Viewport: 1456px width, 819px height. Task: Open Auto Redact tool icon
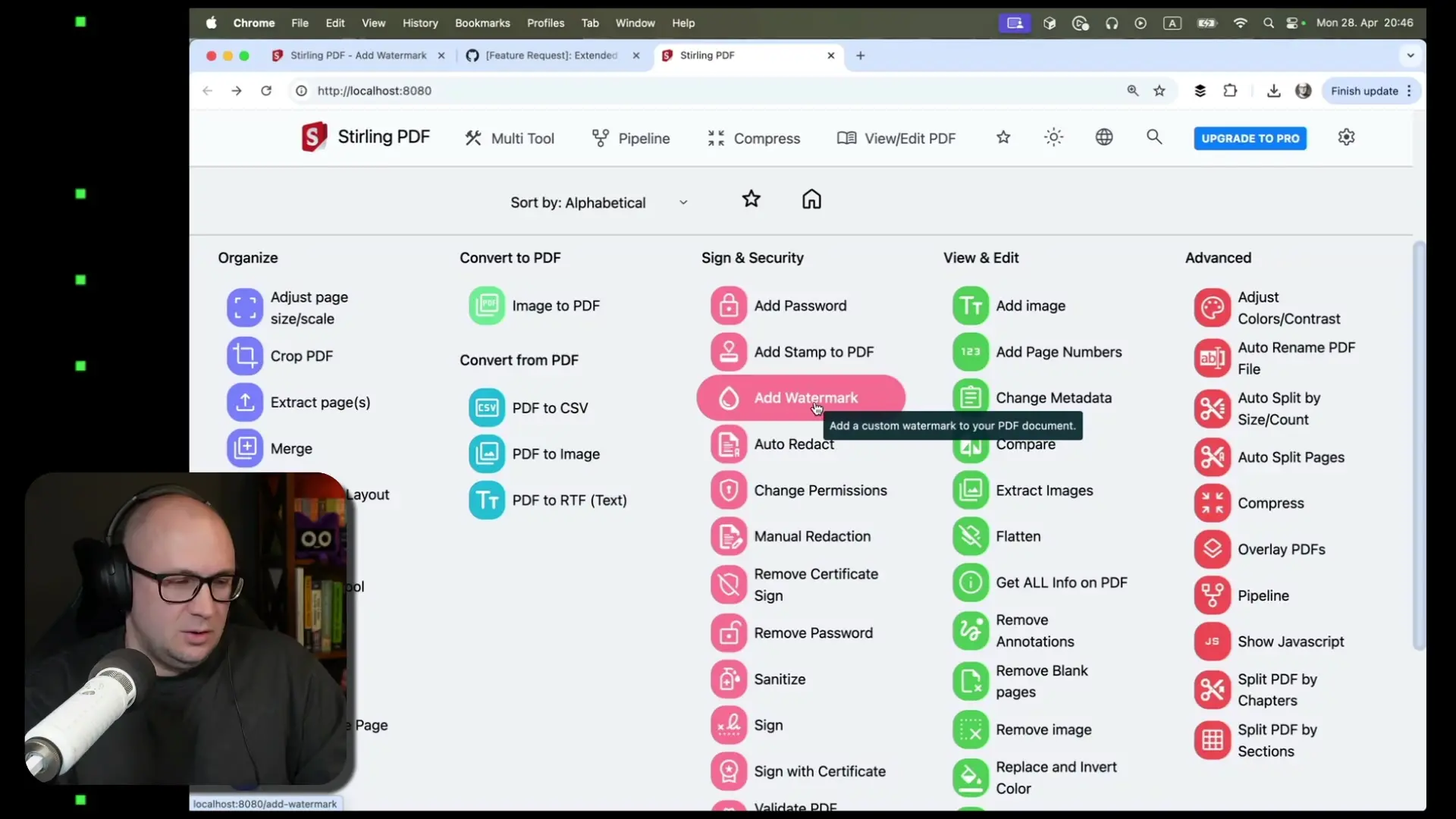(728, 444)
